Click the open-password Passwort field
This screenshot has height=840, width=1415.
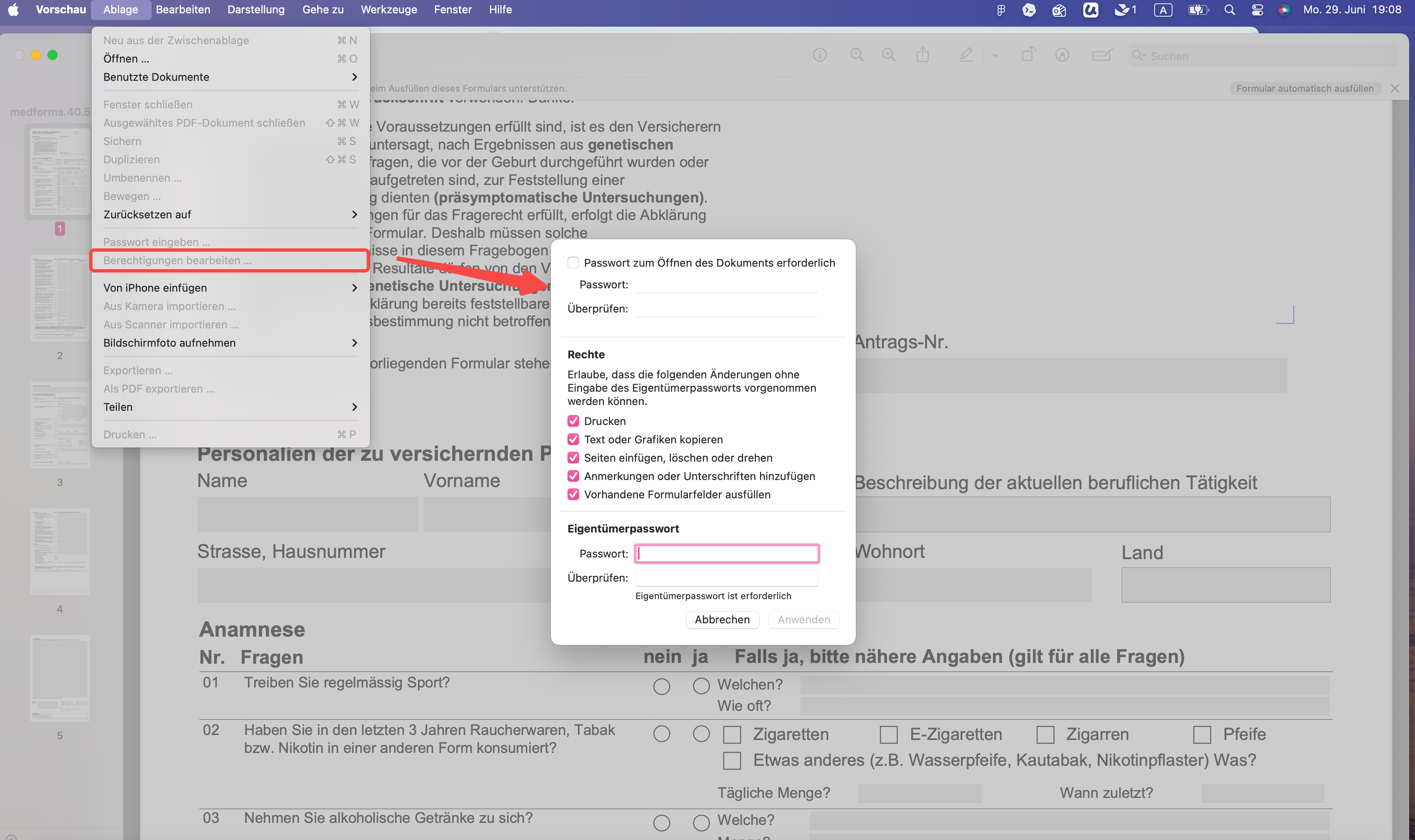[727, 285]
